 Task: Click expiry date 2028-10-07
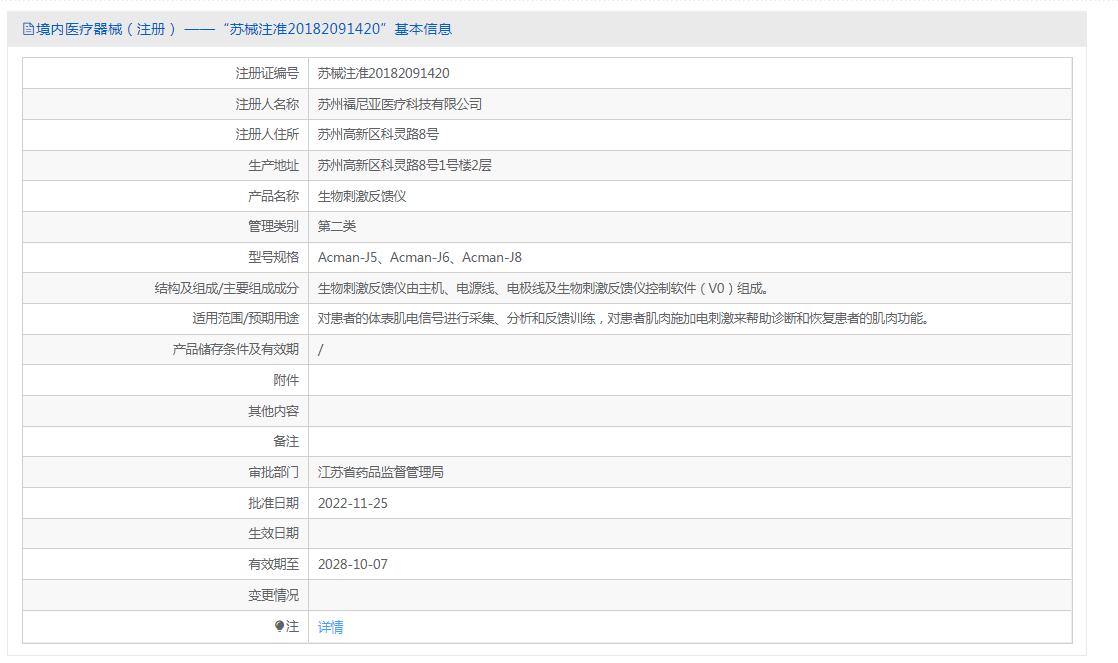[x=353, y=565]
